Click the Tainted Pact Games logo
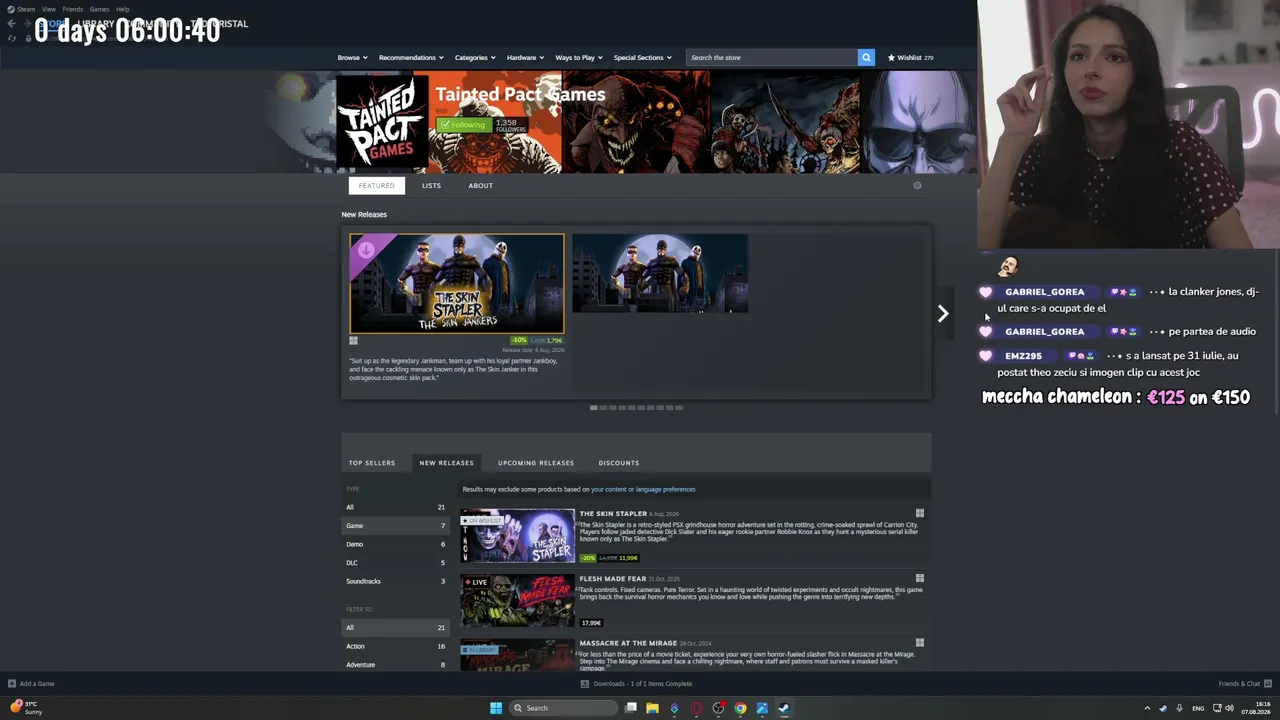Screen dimensions: 1280x720 [382, 123]
